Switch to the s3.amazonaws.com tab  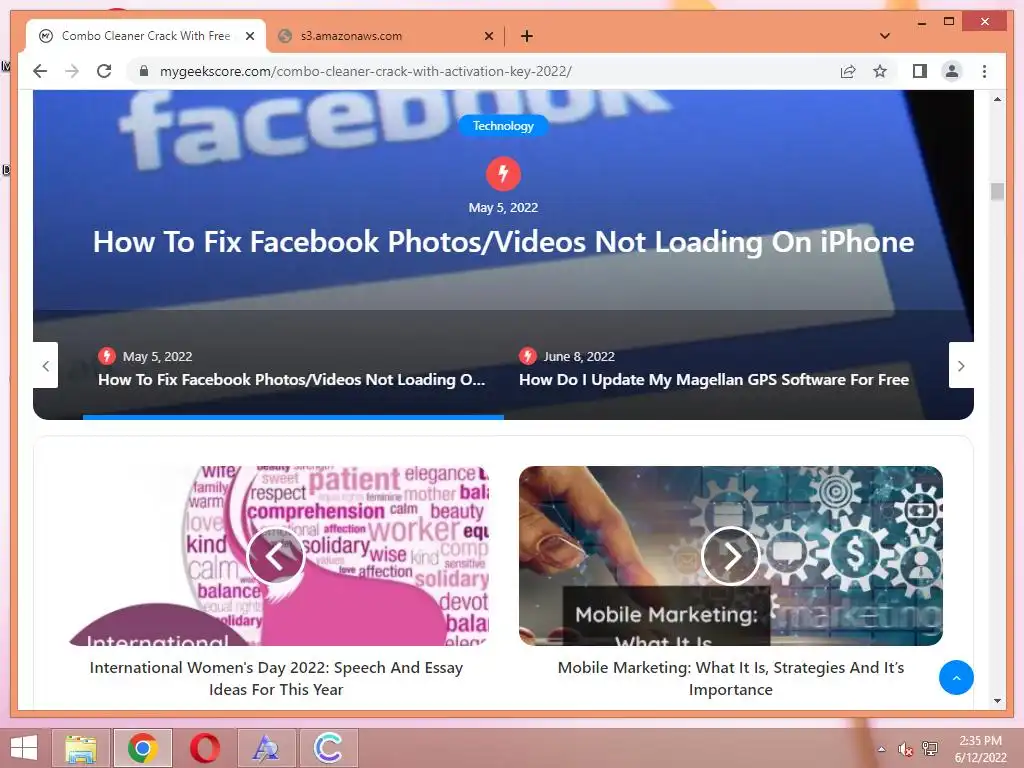click(x=385, y=36)
